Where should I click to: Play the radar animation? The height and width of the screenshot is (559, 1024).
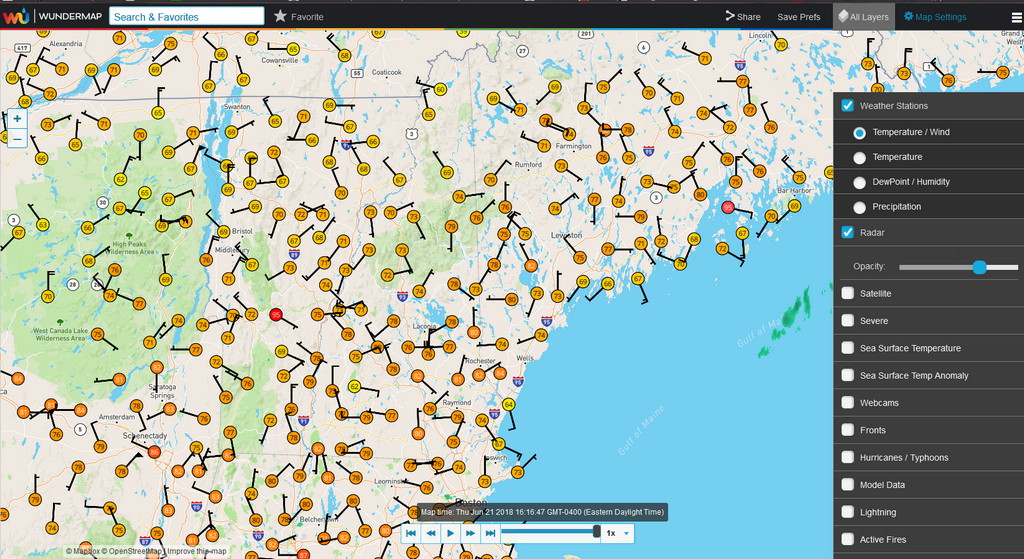click(450, 533)
